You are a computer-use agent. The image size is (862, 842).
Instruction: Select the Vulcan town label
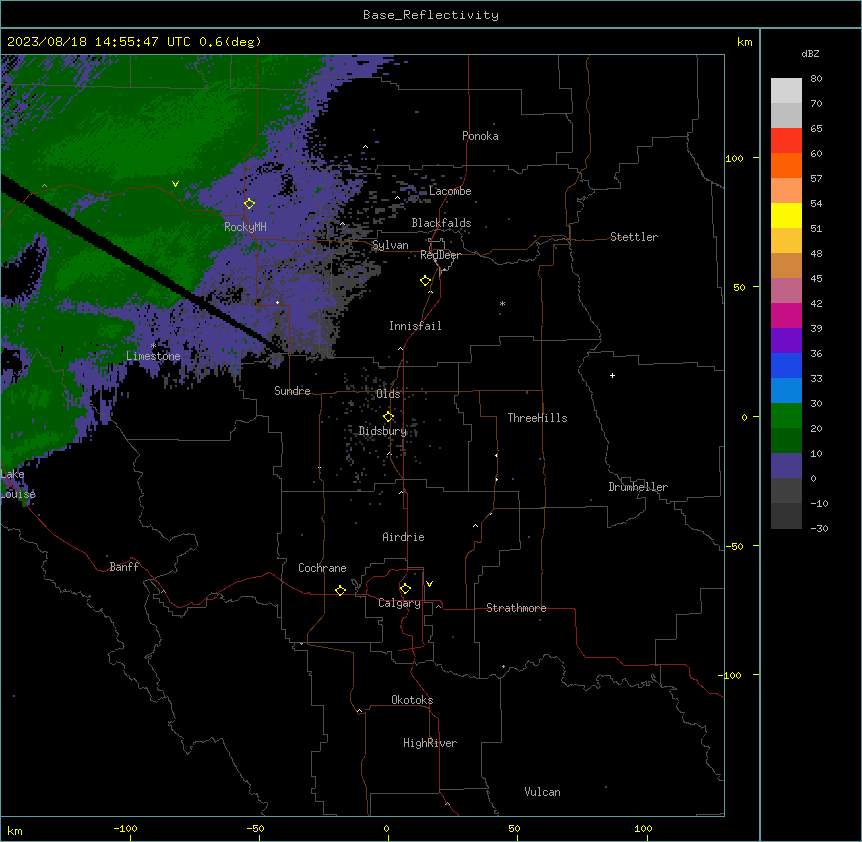(542, 792)
